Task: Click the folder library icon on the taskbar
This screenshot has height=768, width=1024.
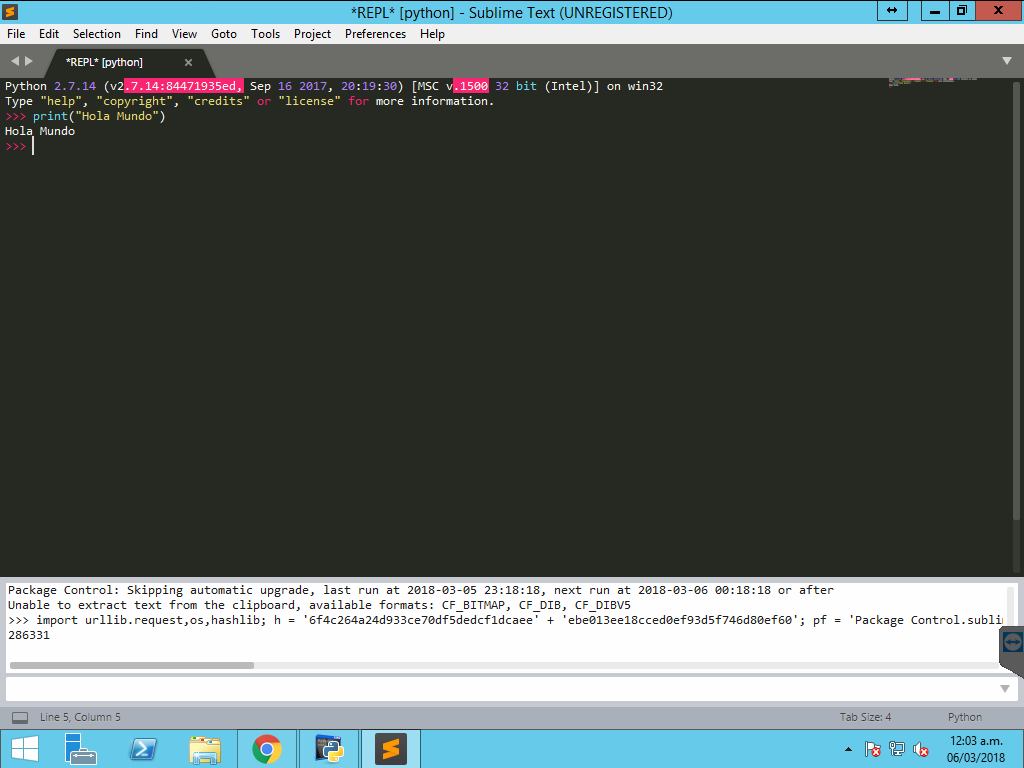Action: point(204,748)
